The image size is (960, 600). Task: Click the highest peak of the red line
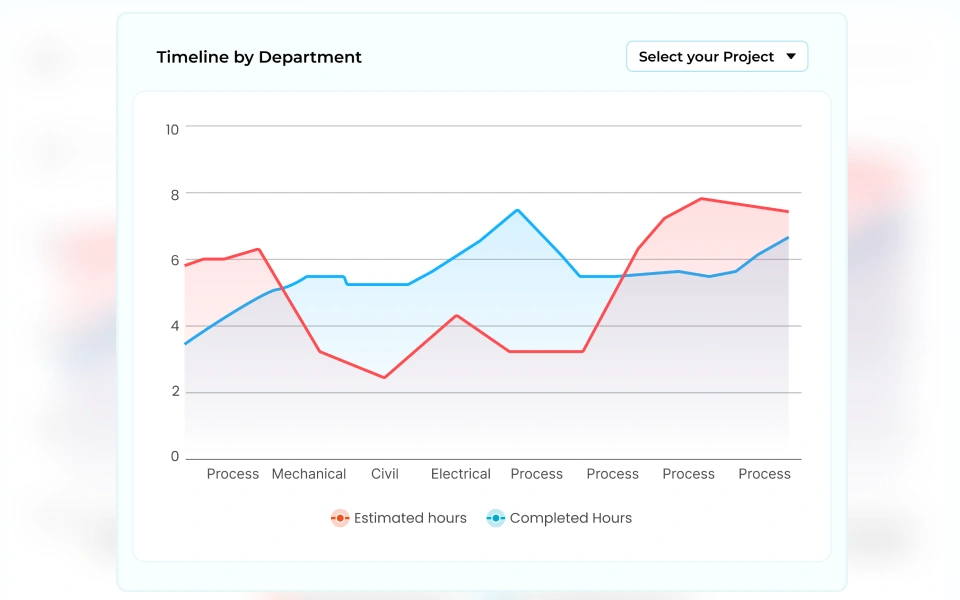(703, 198)
